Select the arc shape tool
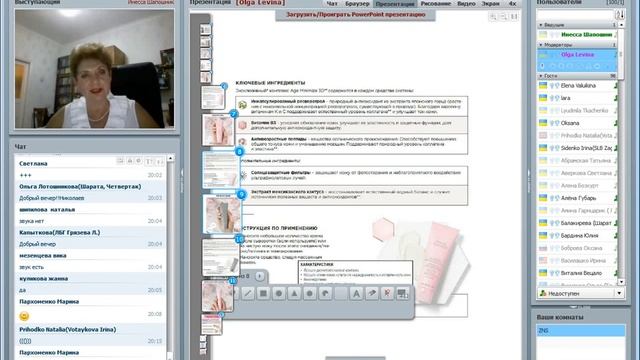Image resolution: width=640 pixels, height=360 pixels. pos(325,293)
